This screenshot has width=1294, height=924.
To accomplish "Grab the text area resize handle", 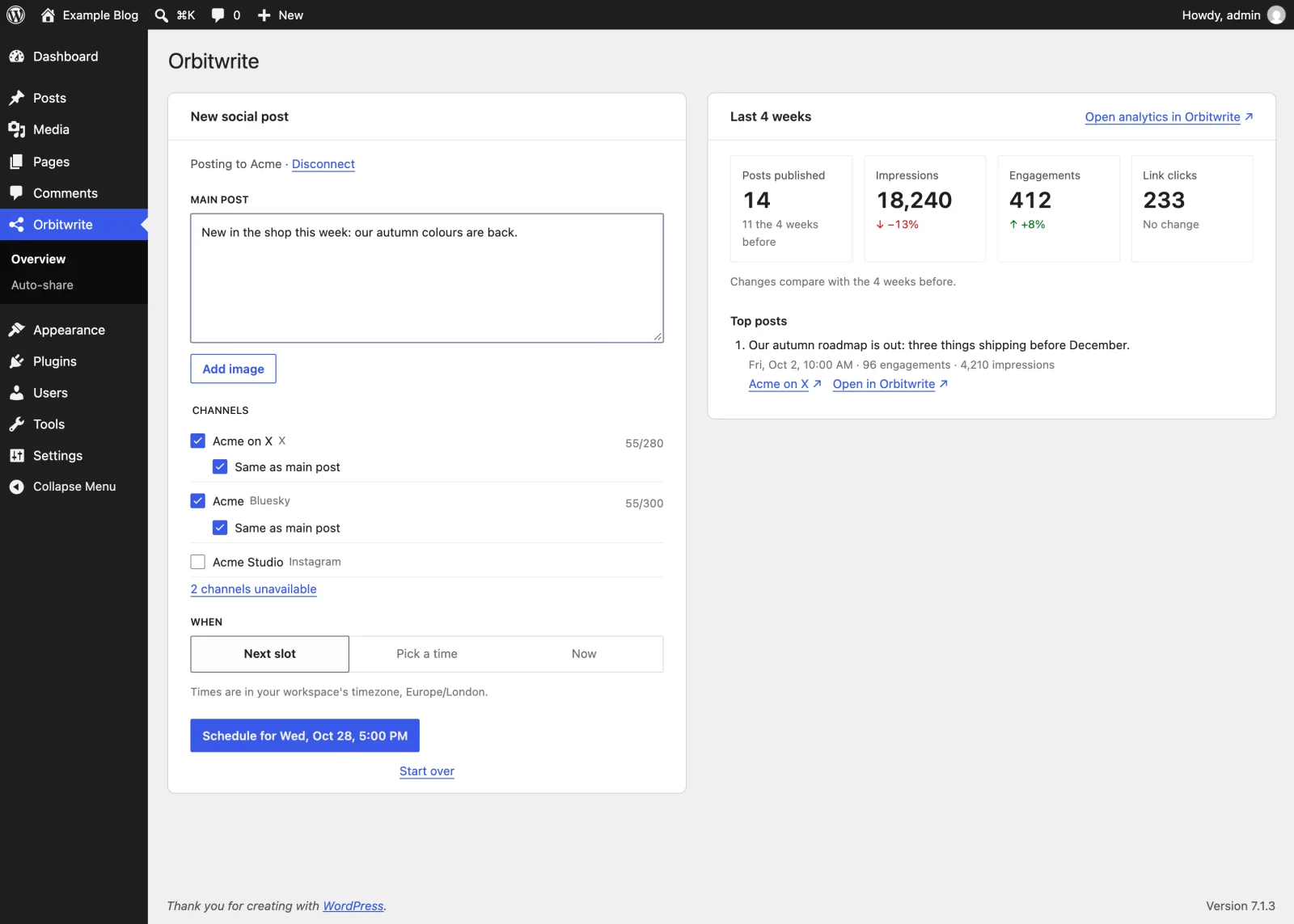I will (658, 337).
